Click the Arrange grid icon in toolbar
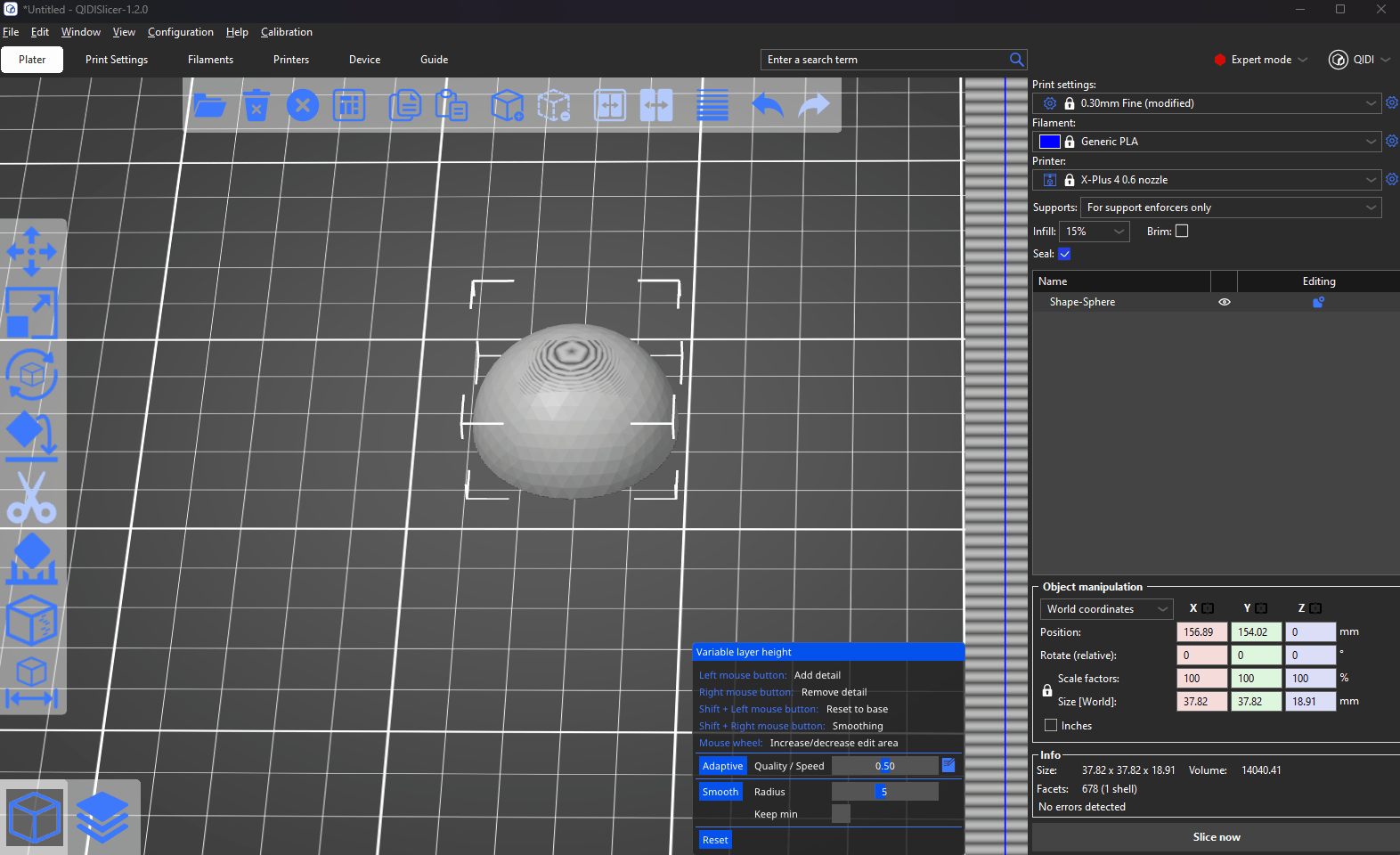Viewport: 1400px width, 855px height. click(349, 105)
